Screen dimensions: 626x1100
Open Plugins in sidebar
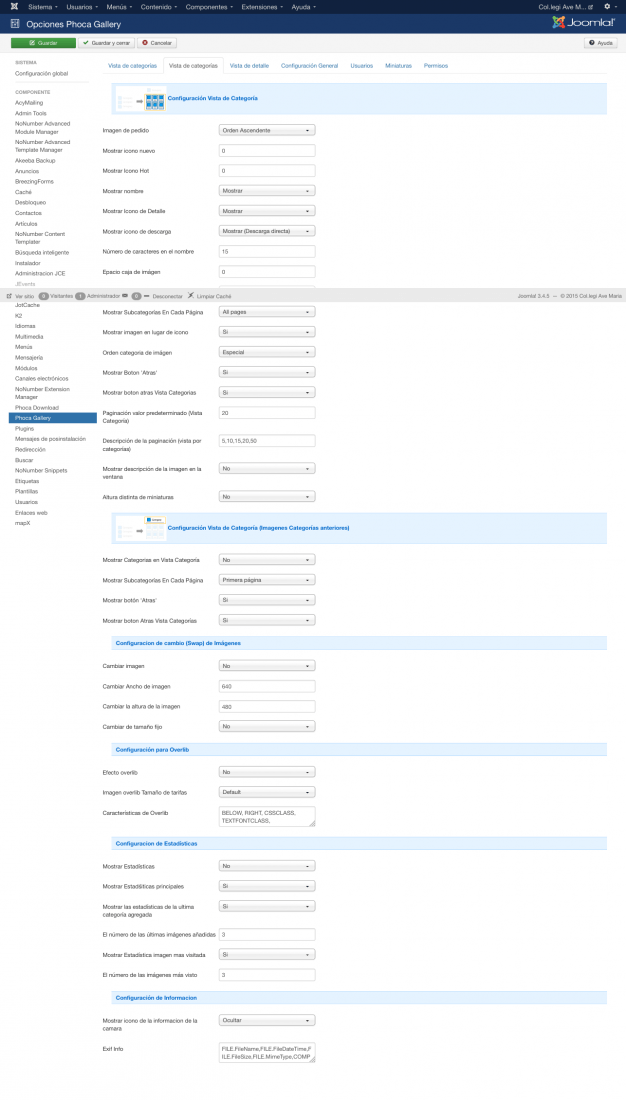point(25,429)
